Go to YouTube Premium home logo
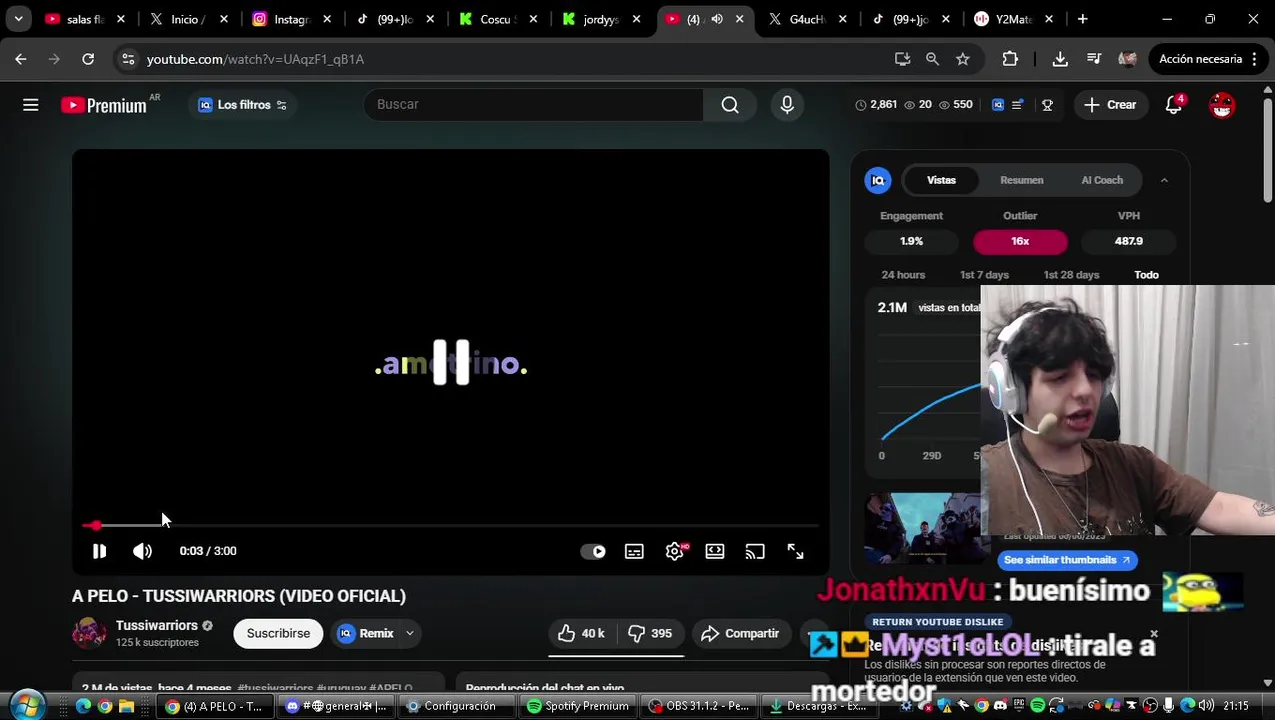This screenshot has width=1275, height=720. [x=104, y=105]
